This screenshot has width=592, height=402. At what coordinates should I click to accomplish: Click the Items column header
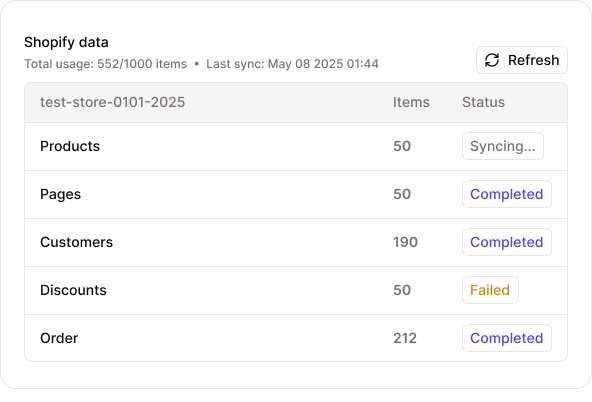click(411, 102)
